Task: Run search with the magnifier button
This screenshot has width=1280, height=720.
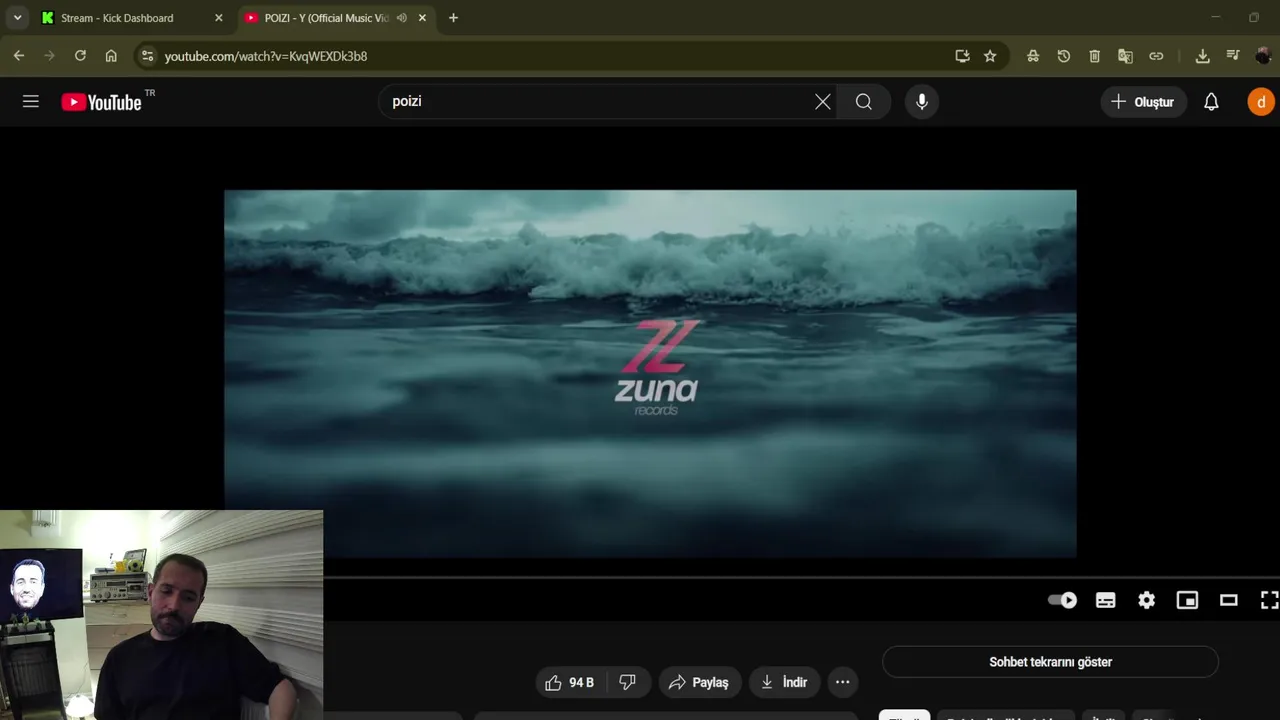Action: coord(864,101)
